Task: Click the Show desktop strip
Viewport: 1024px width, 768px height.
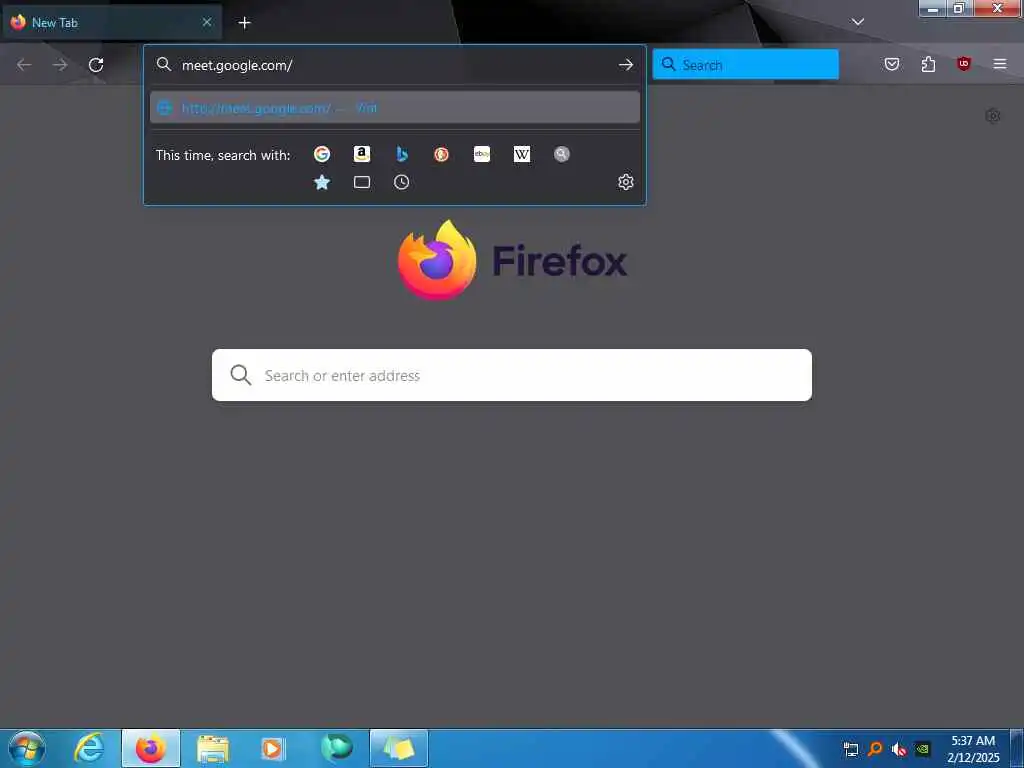Action: tap(1017, 748)
